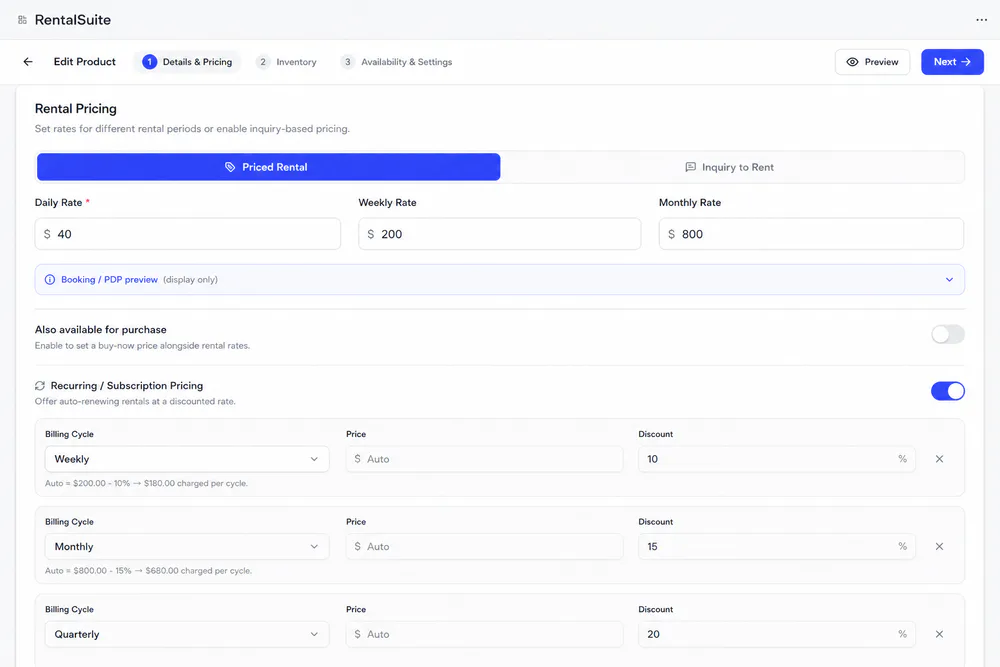The width and height of the screenshot is (1000, 667).
Task: Click the RentalSuite app name
Action: pos(73,20)
